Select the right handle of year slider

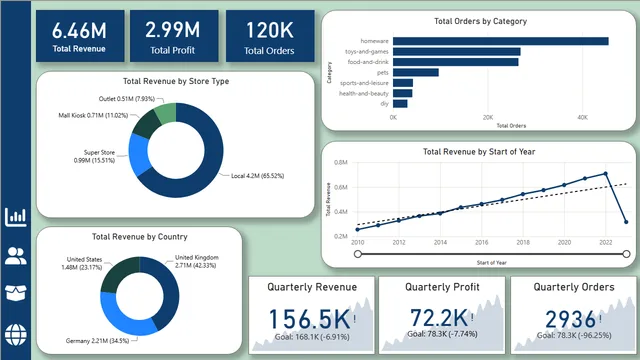[627, 254]
